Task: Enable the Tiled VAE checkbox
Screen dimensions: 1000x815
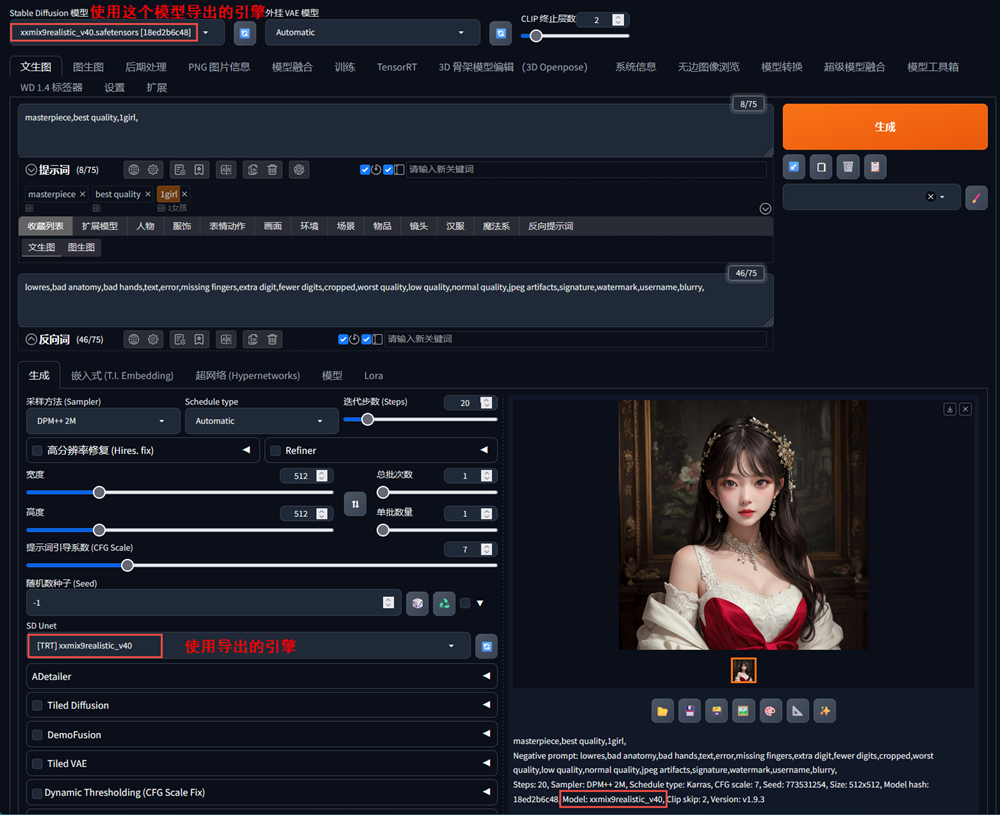Action: pyautogui.click(x=37, y=763)
